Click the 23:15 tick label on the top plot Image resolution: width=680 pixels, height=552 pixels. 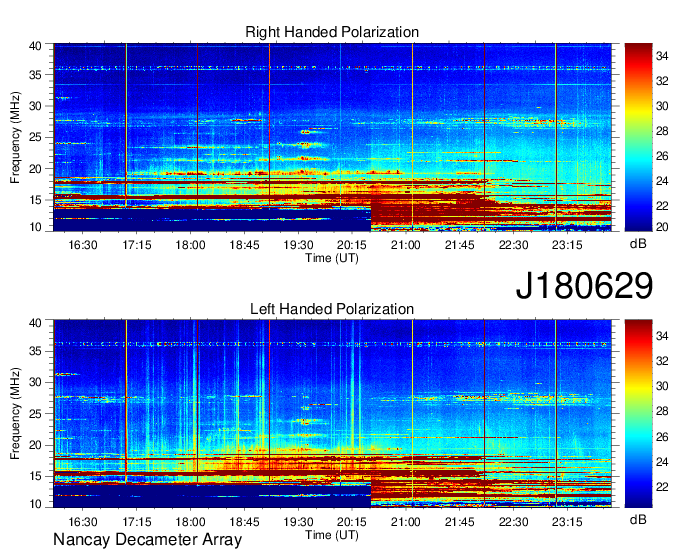(567, 245)
